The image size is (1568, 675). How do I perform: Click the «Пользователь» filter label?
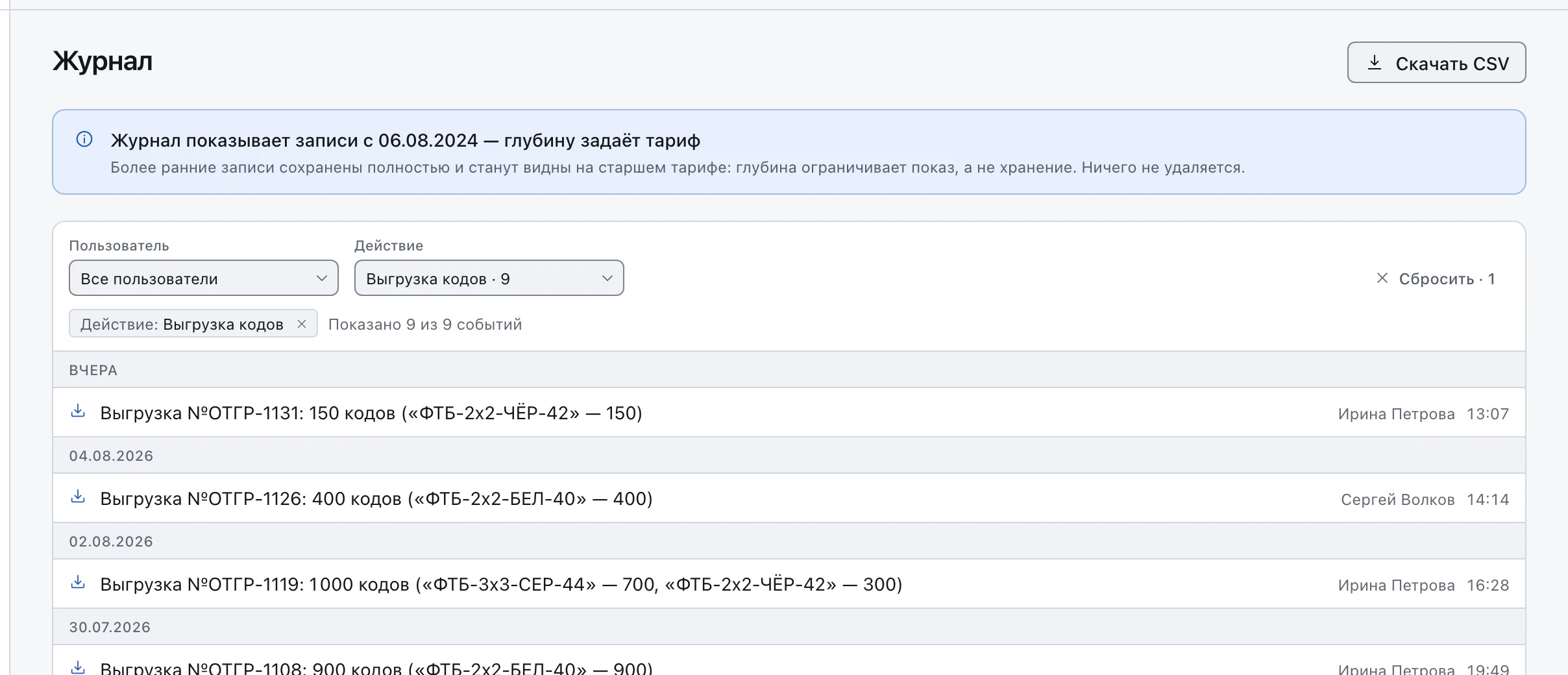point(119,245)
